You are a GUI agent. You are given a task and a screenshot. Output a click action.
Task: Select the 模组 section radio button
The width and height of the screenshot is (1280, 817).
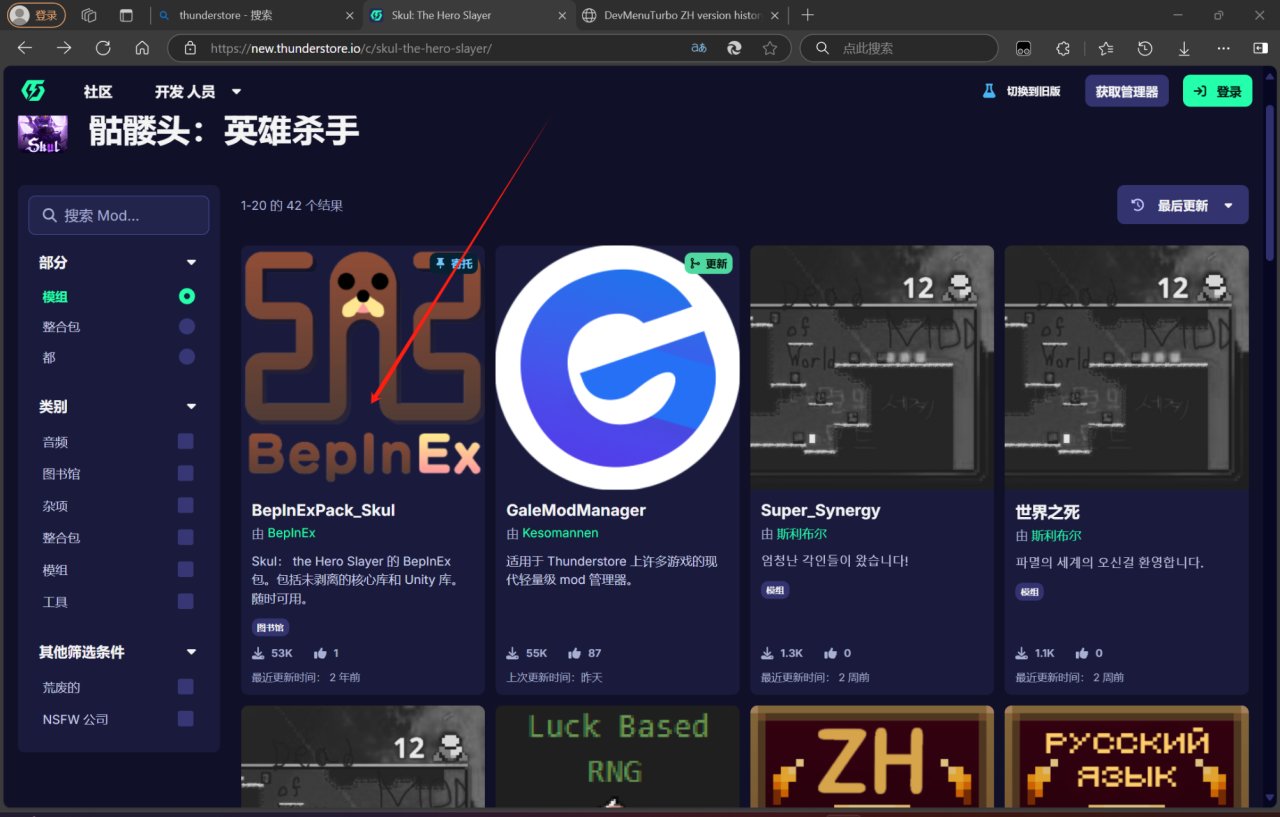(186, 296)
